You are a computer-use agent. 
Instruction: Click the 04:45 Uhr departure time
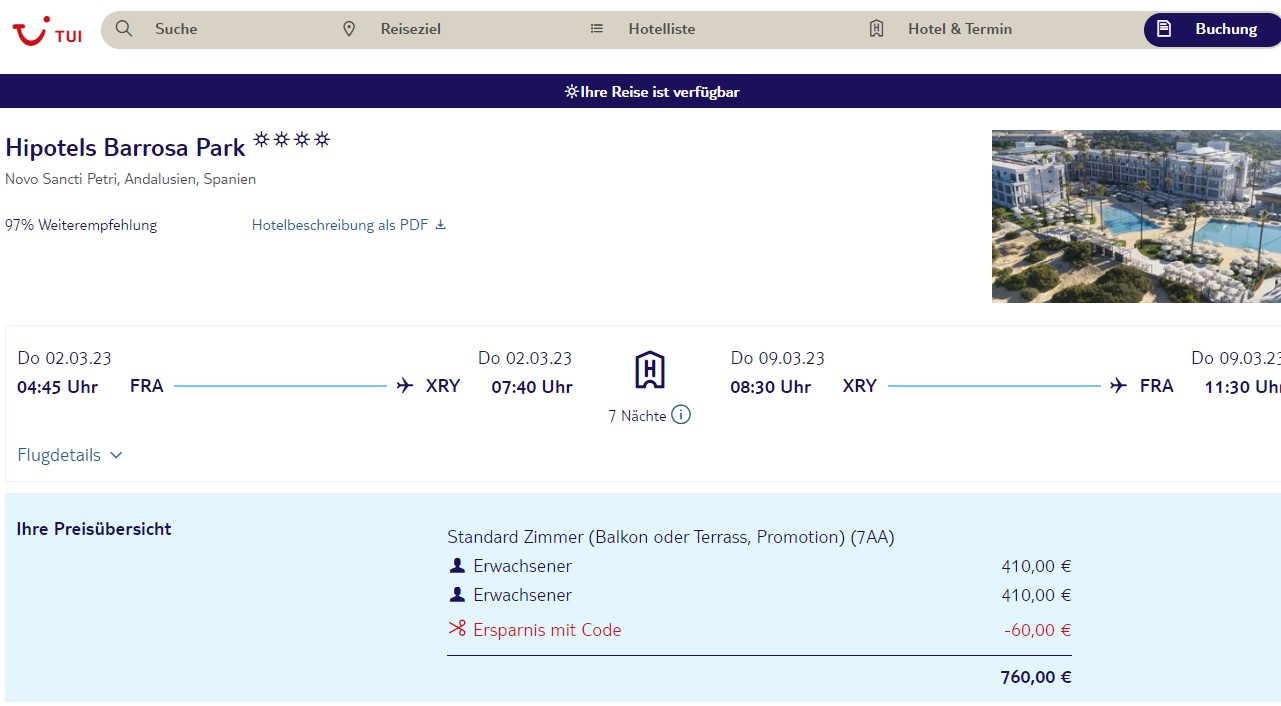point(57,387)
